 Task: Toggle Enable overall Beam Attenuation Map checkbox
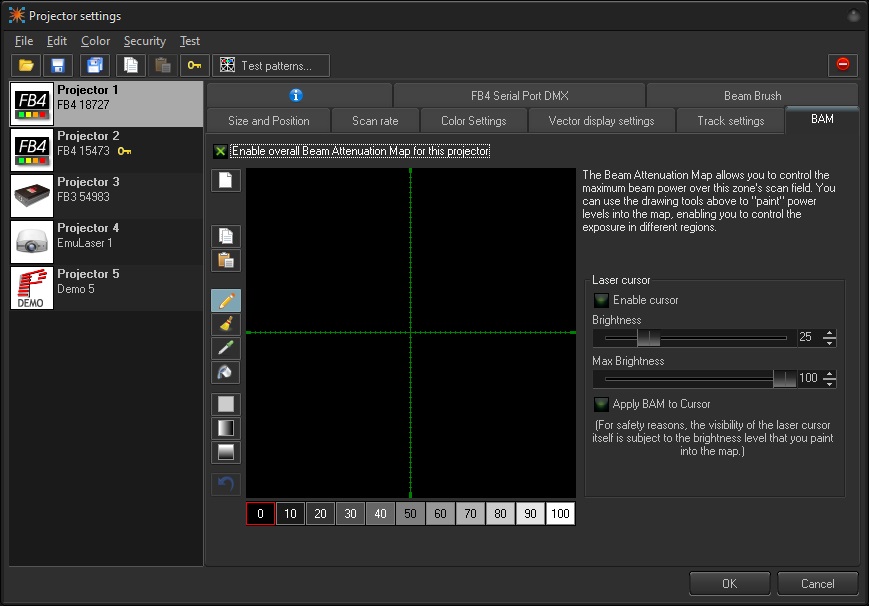[220, 152]
